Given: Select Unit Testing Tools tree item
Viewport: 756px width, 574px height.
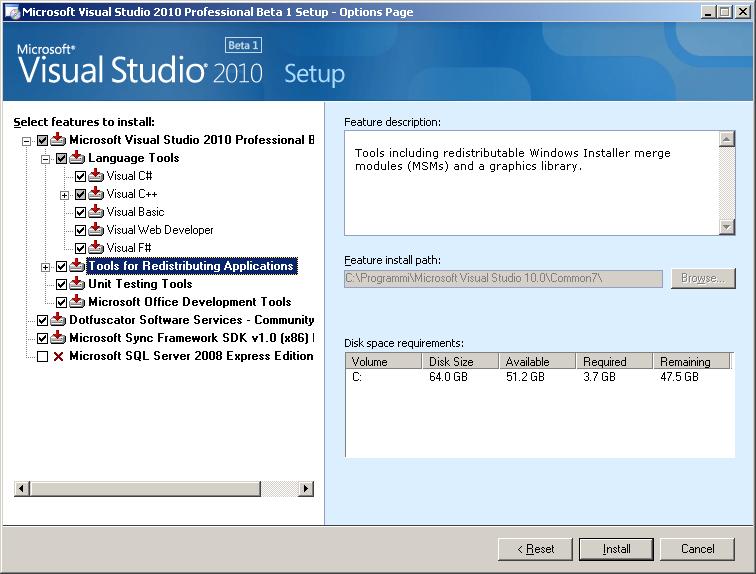Looking at the screenshot, I should [x=140, y=284].
